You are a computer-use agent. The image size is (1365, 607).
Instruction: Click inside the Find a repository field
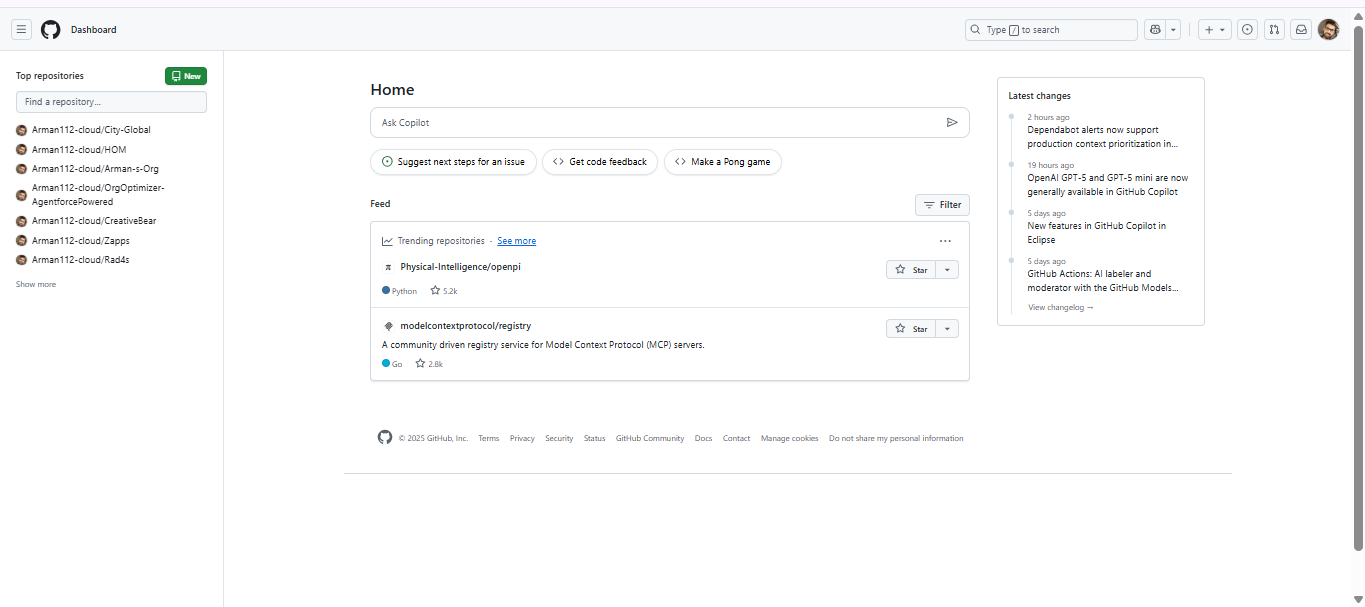[x=110, y=101]
